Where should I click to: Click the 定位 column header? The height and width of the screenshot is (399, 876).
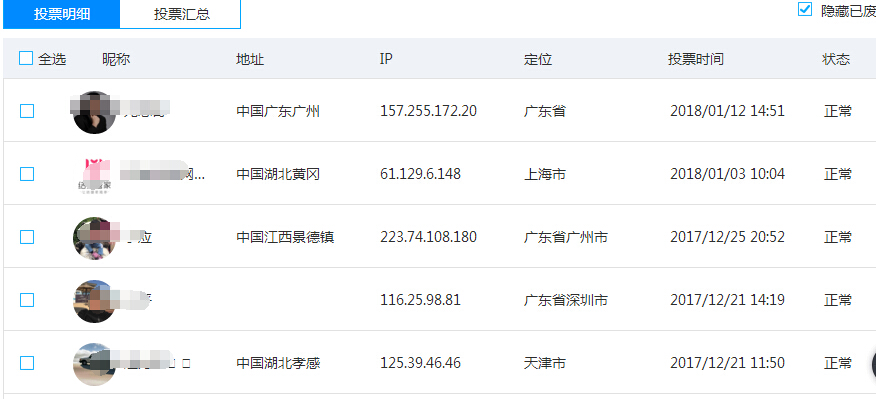[538, 59]
